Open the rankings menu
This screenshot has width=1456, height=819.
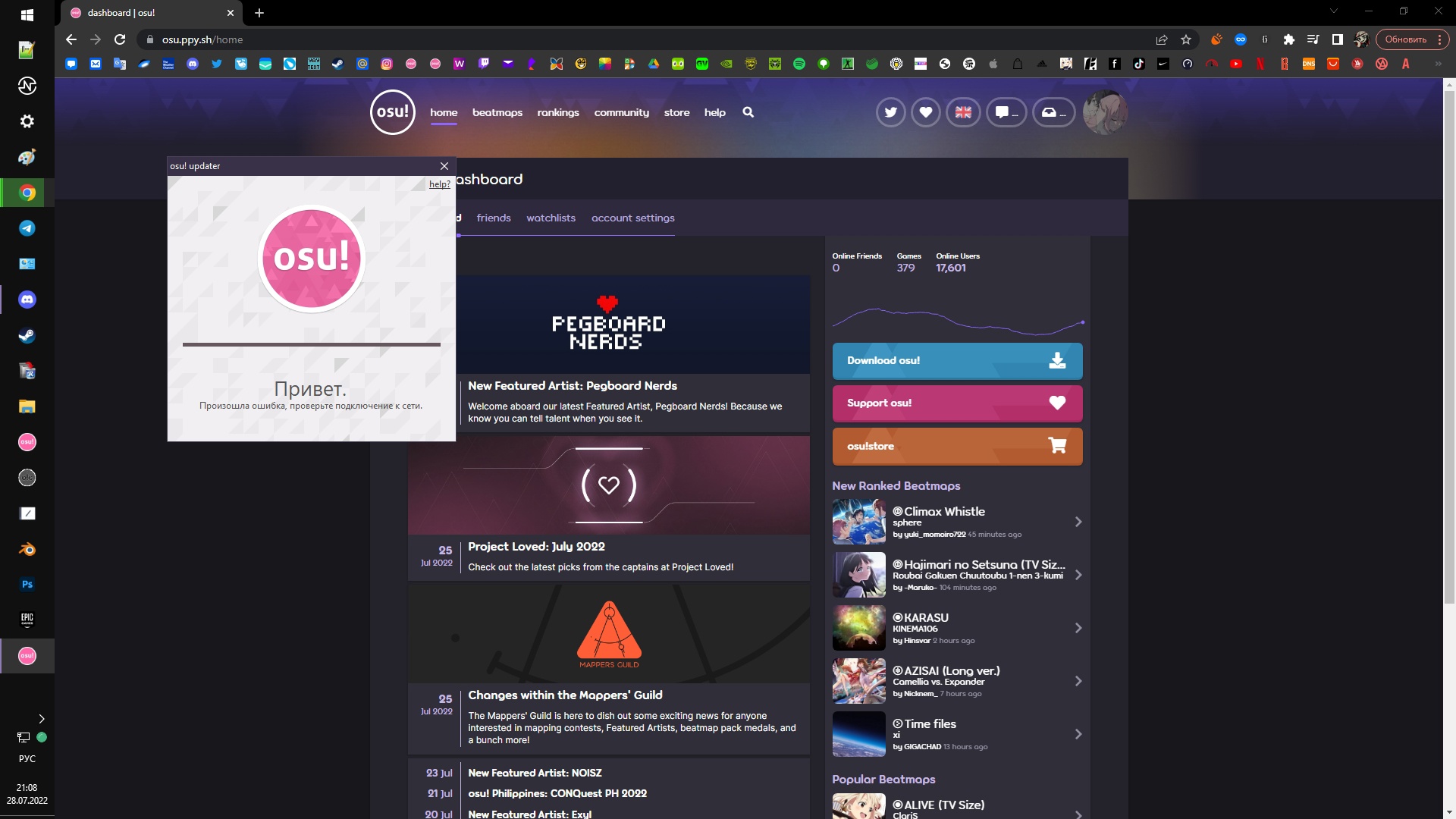pyautogui.click(x=558, y=112)
